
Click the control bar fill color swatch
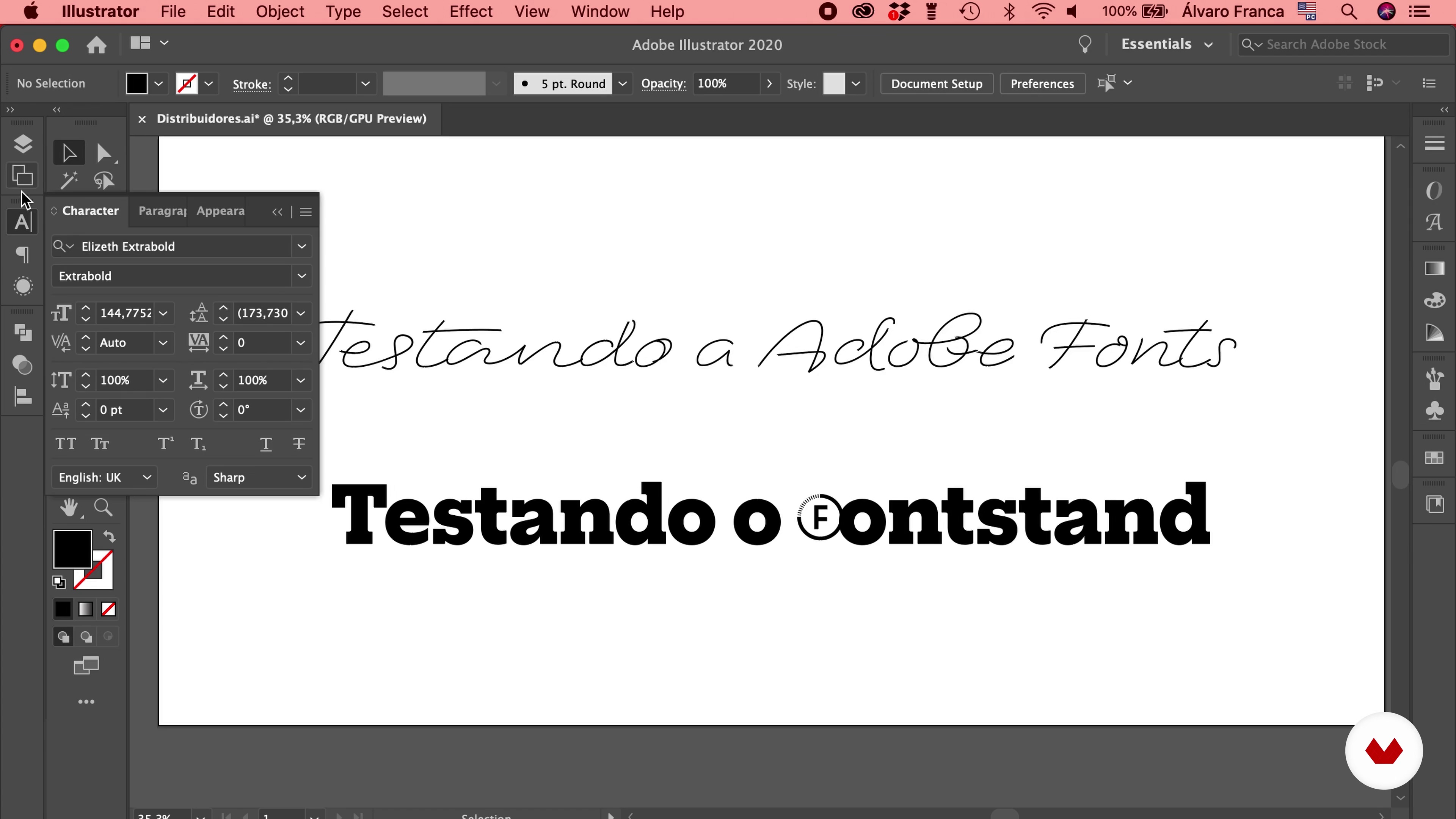(136, 84)
